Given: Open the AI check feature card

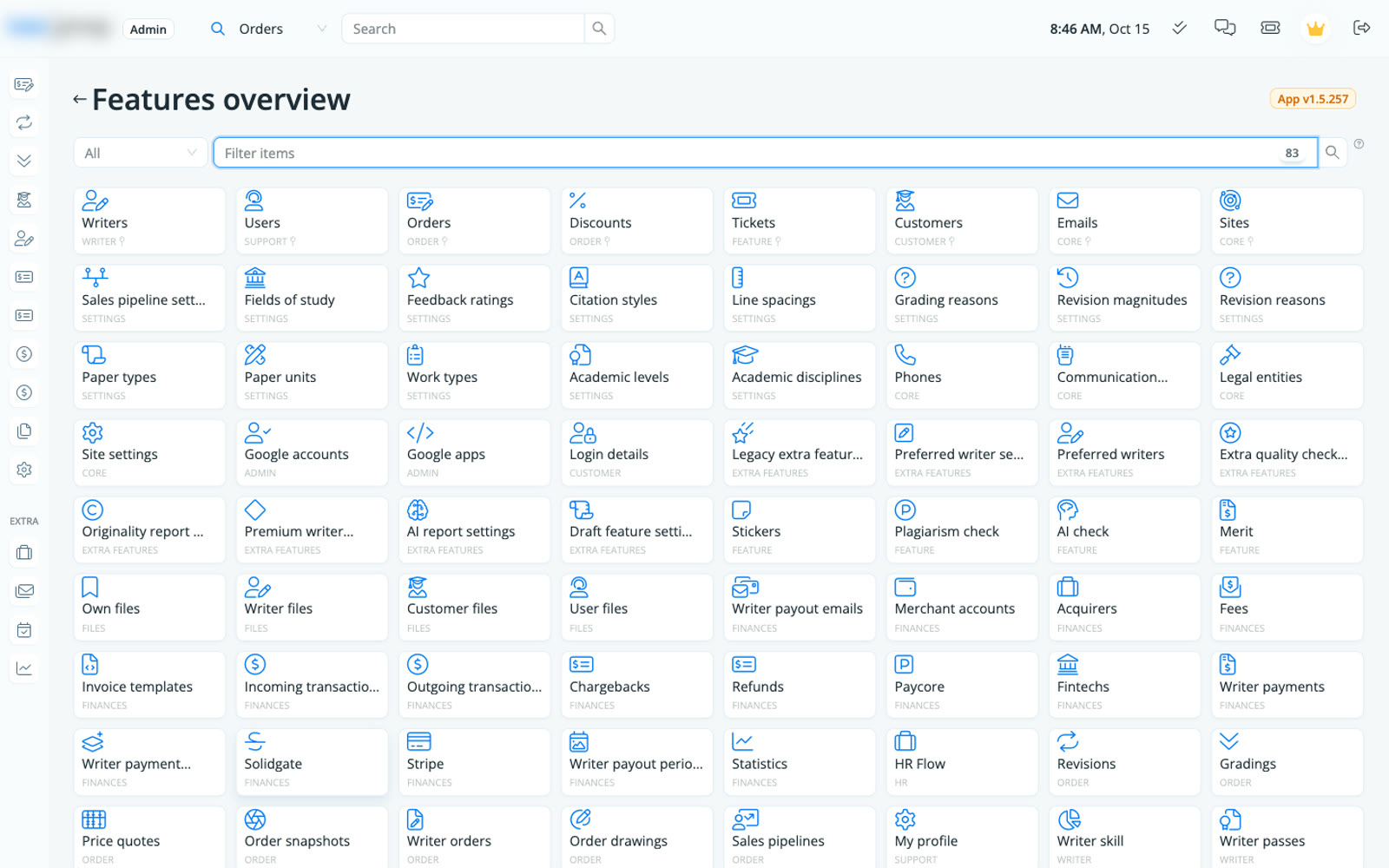Looking at the screenshot, I should coord(1125,530).
